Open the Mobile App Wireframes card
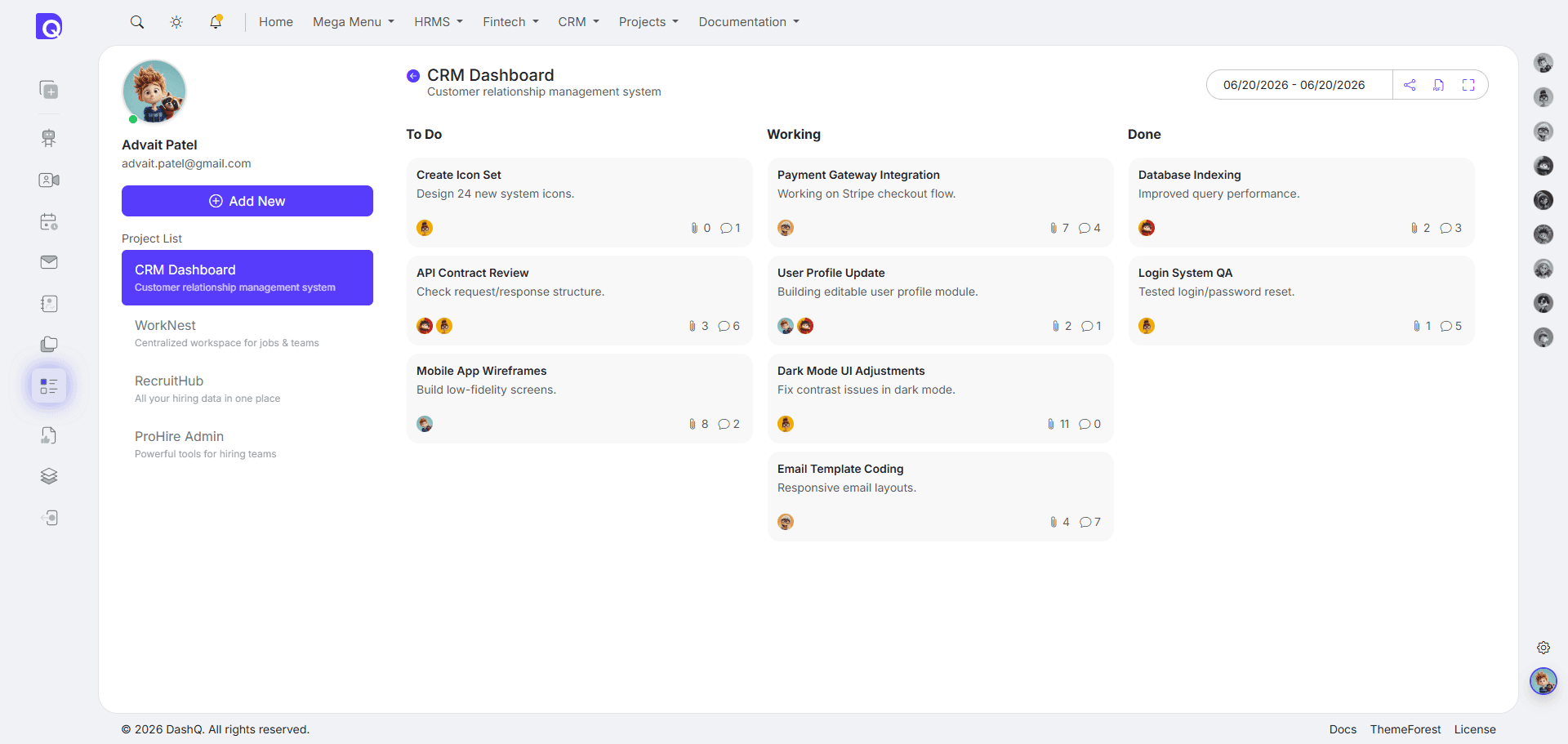Screen dimensions: 1568x744 click(580, 399)
